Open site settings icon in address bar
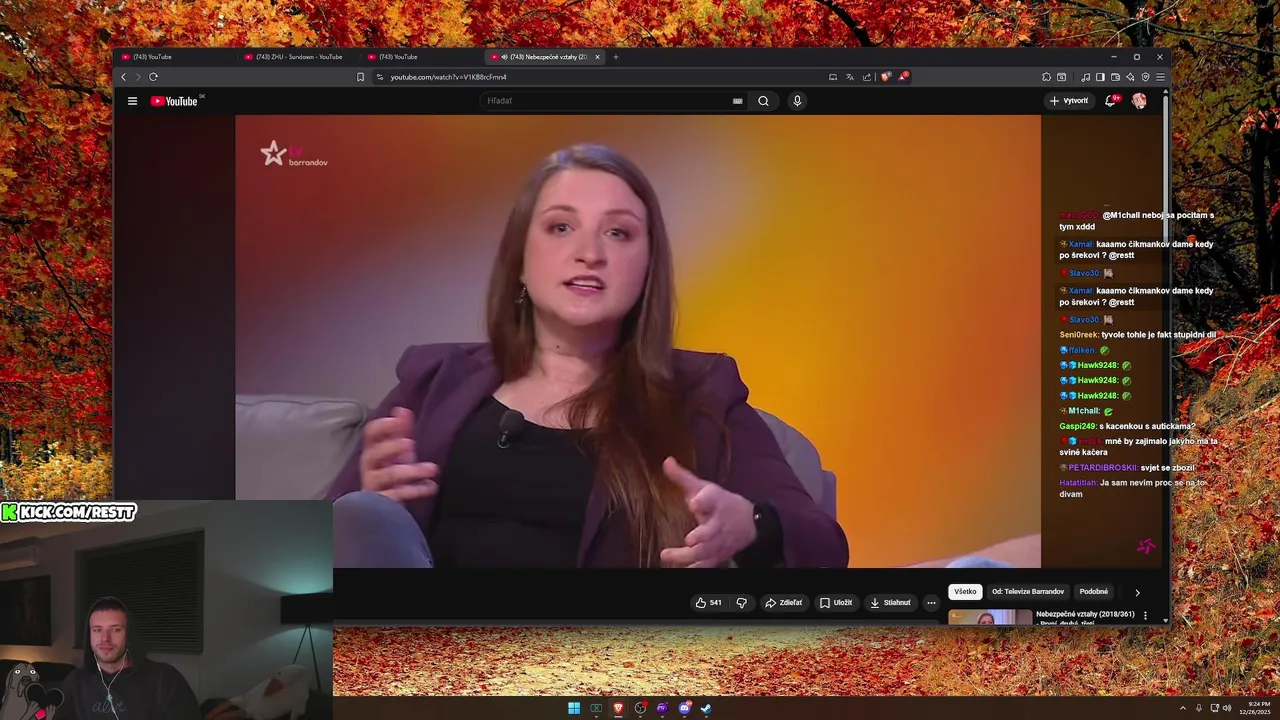 (380, 77)
